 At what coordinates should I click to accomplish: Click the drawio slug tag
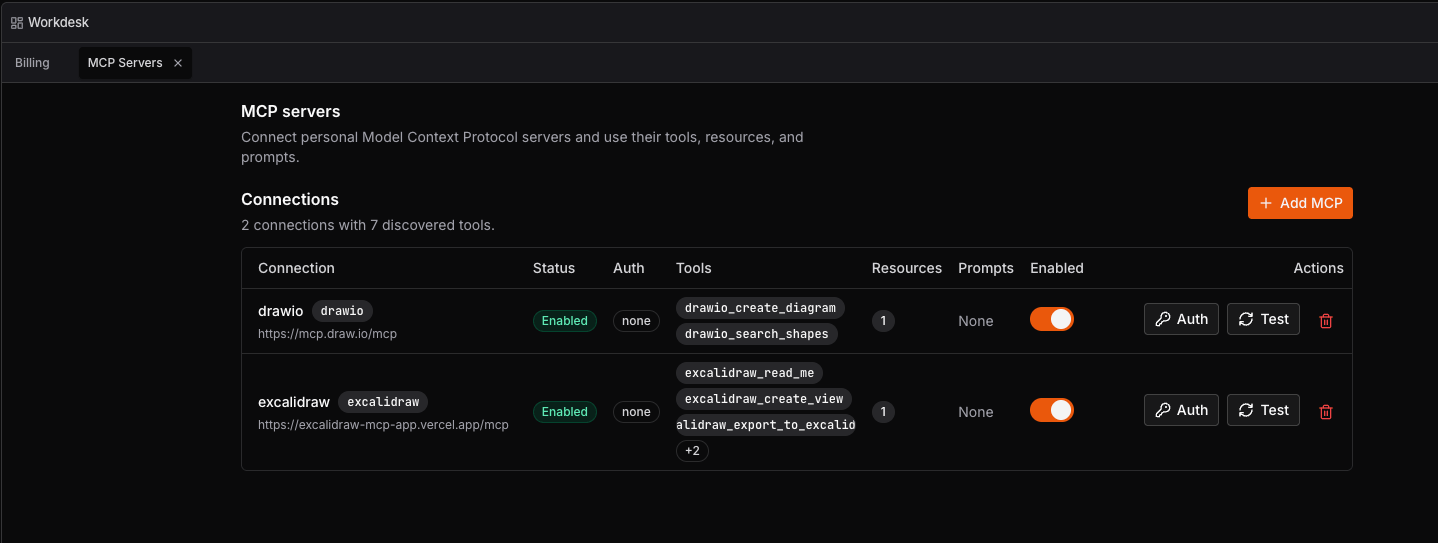pyautogui.click(x=342, y=311)
